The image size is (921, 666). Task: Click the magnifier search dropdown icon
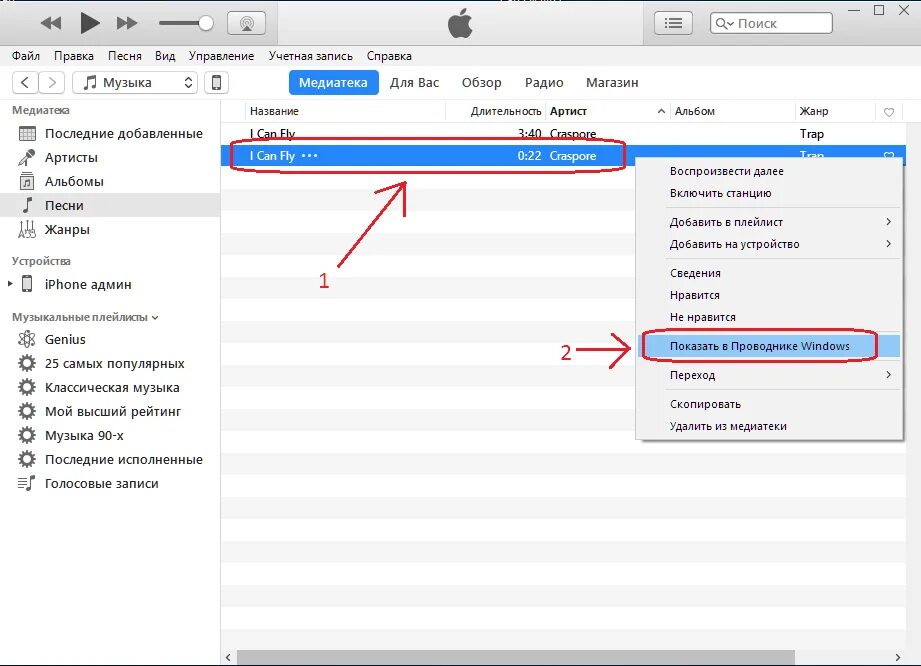[x=724, y=23]
